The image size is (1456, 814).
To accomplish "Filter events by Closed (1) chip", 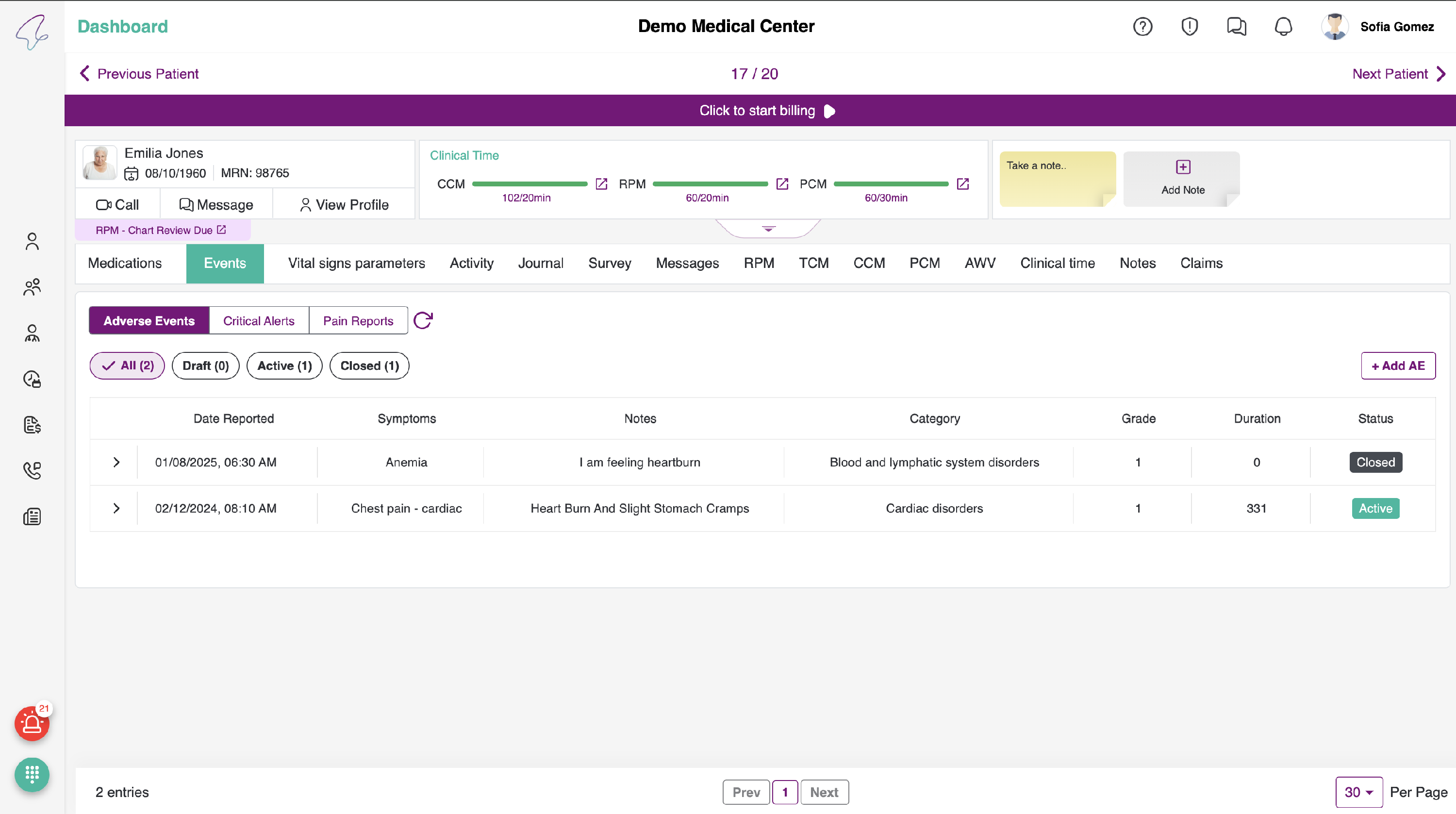I will click(369, 365).
